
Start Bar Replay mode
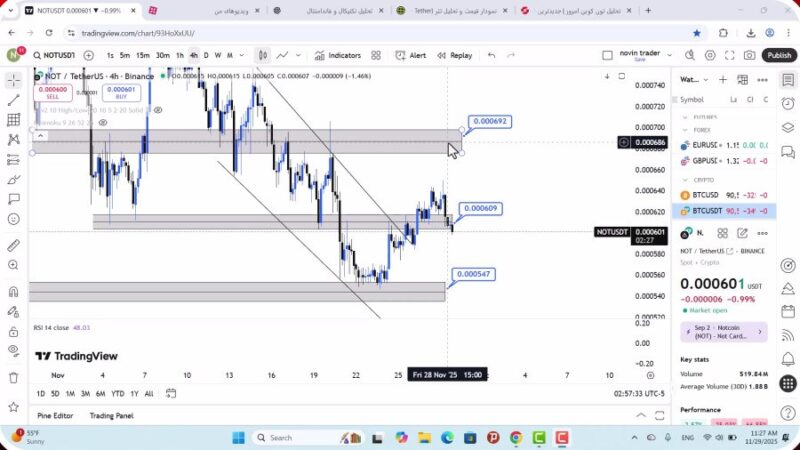click(454, 56)
